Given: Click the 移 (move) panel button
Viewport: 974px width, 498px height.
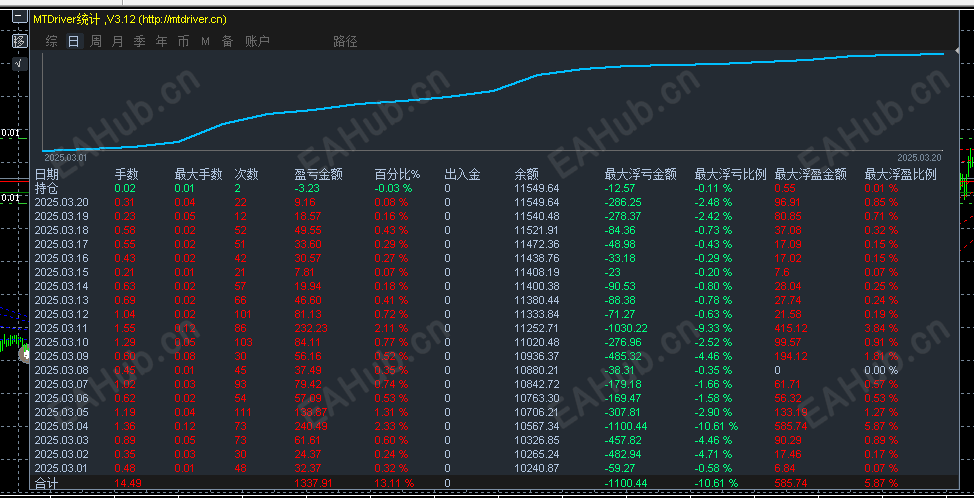Looking at the screenshot, I should [20, 41].
